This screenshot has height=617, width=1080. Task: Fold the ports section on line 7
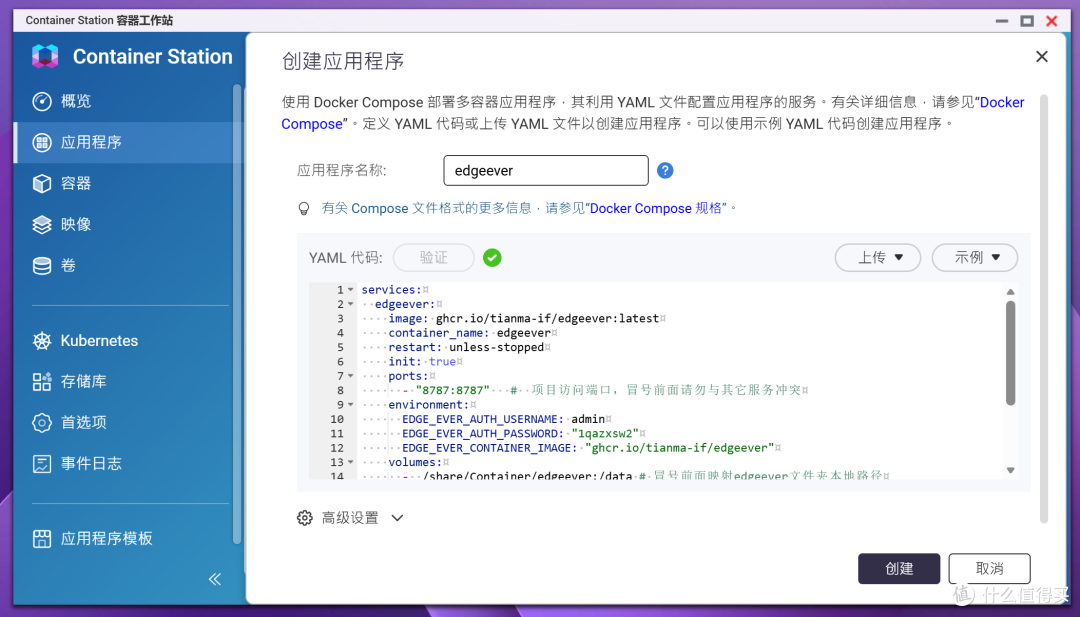click(351, 376)
